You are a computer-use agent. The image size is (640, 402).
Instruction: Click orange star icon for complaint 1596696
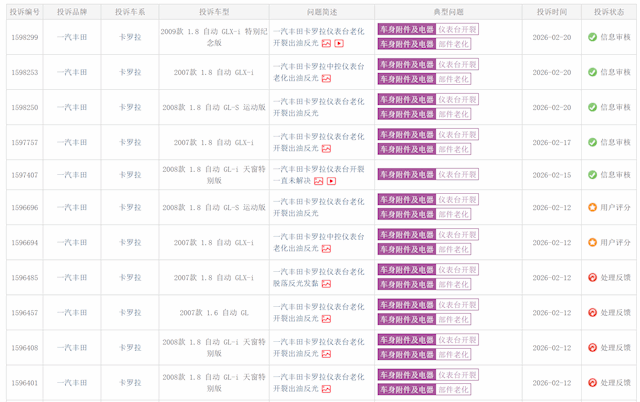pyautogui.click(x=592, y=207)
